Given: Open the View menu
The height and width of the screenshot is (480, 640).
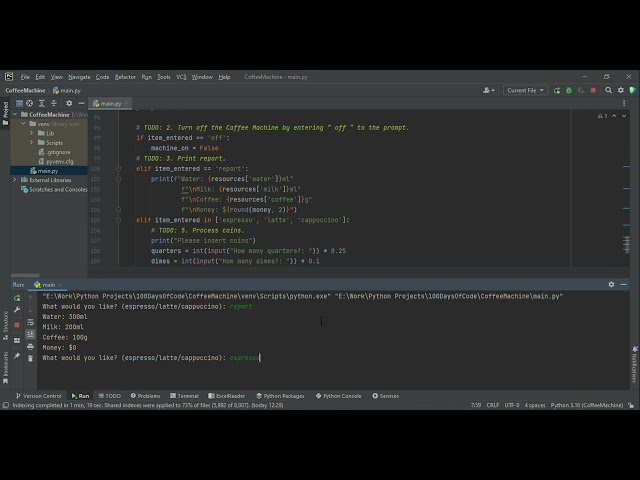Looking at the screenshot, I should (57, 77).
